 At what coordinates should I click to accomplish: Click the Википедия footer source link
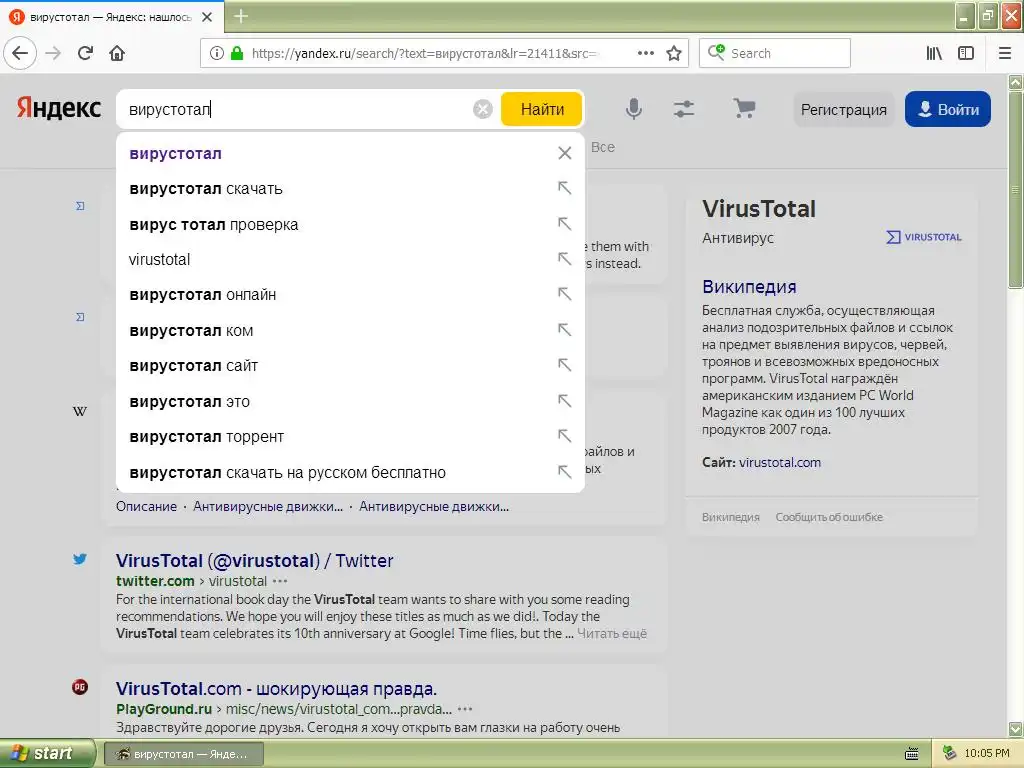(731, 517)
